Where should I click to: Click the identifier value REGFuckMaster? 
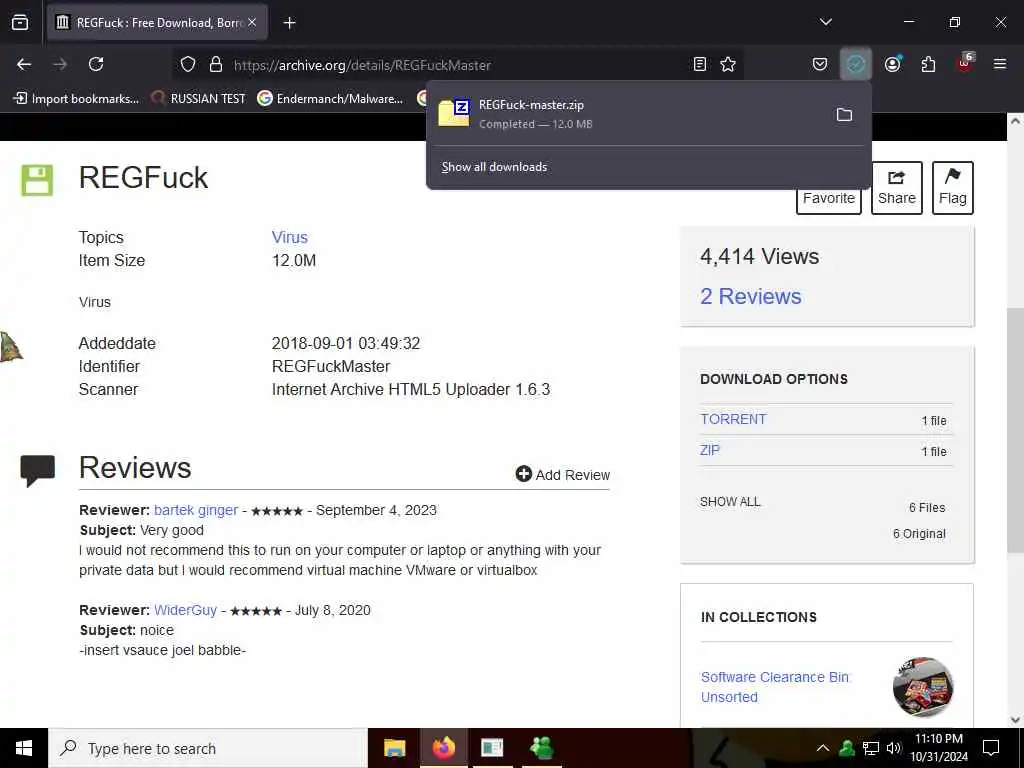coord(331,366)
